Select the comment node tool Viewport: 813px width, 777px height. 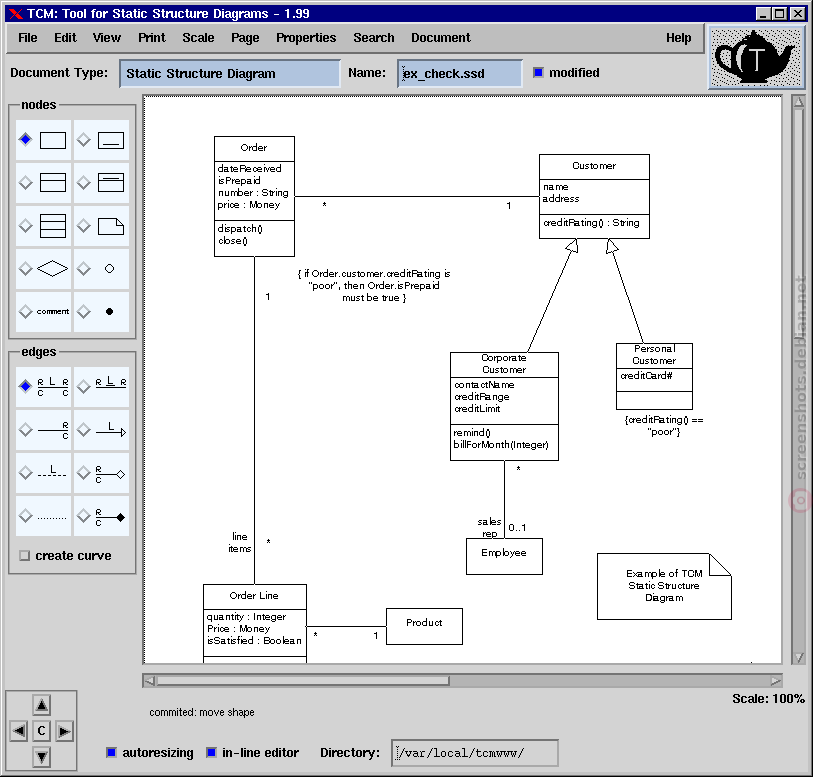[x=44, y=312]
